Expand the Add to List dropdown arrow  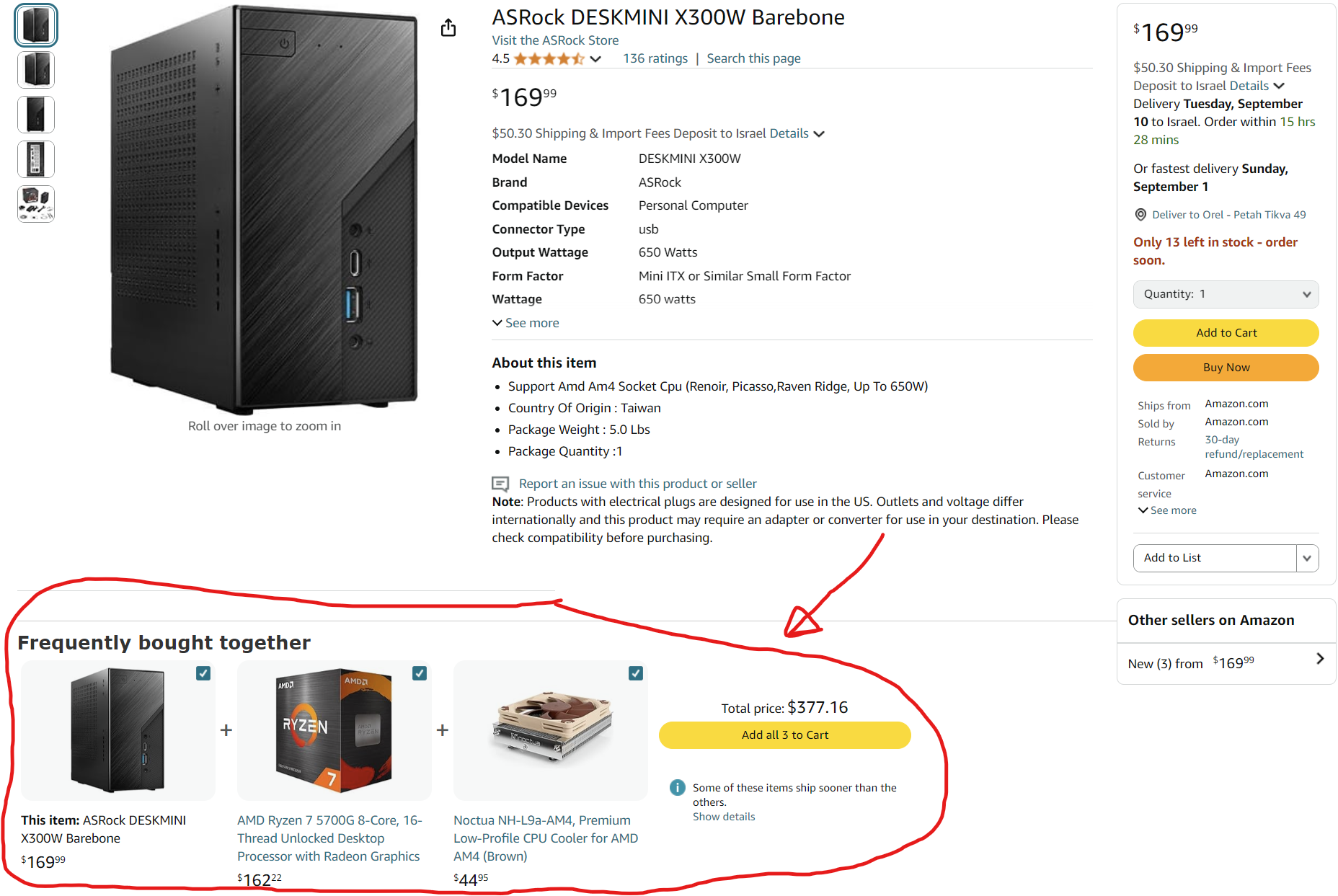(x=1307, y=558)
